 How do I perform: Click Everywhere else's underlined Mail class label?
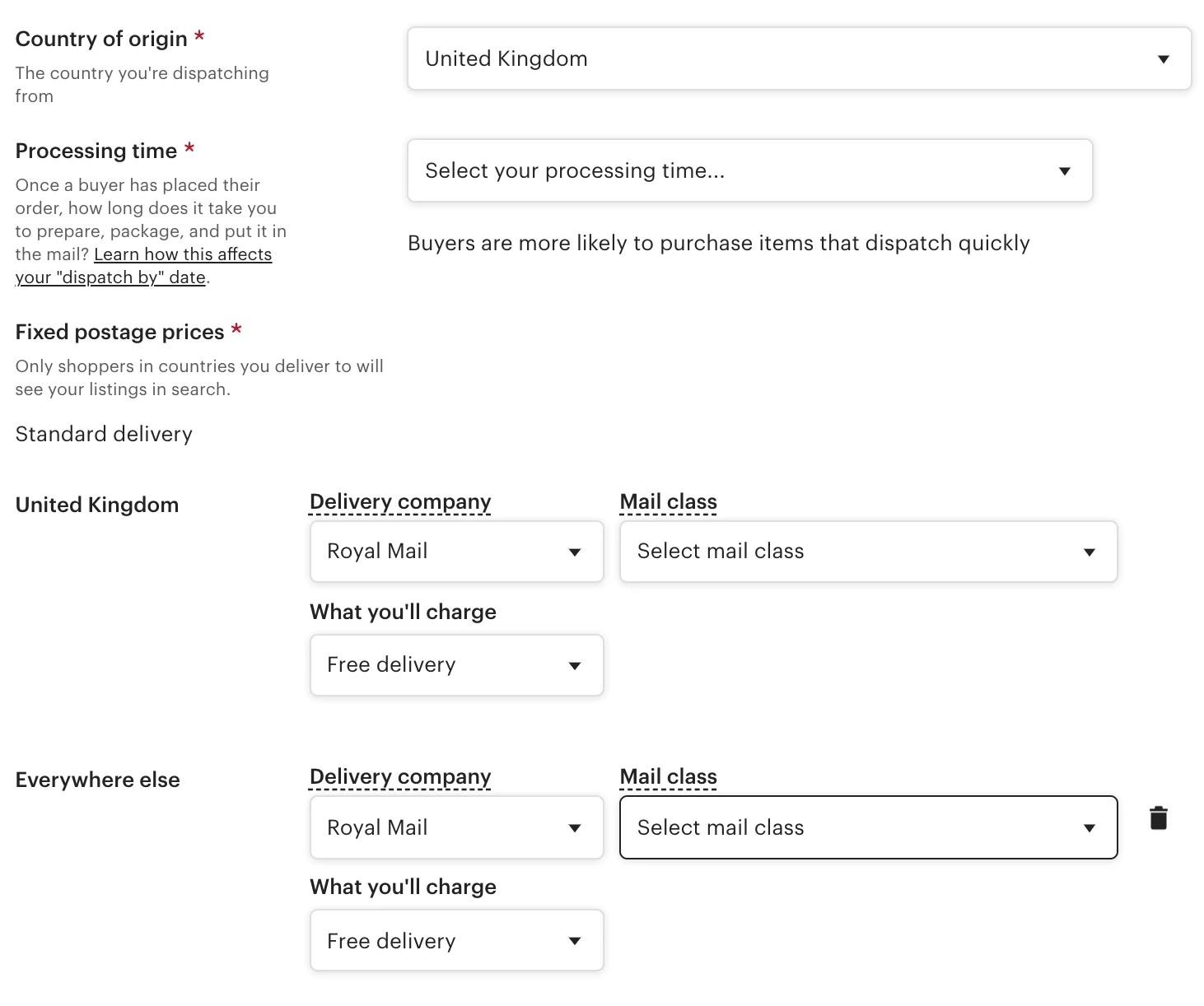pos(668,776)
